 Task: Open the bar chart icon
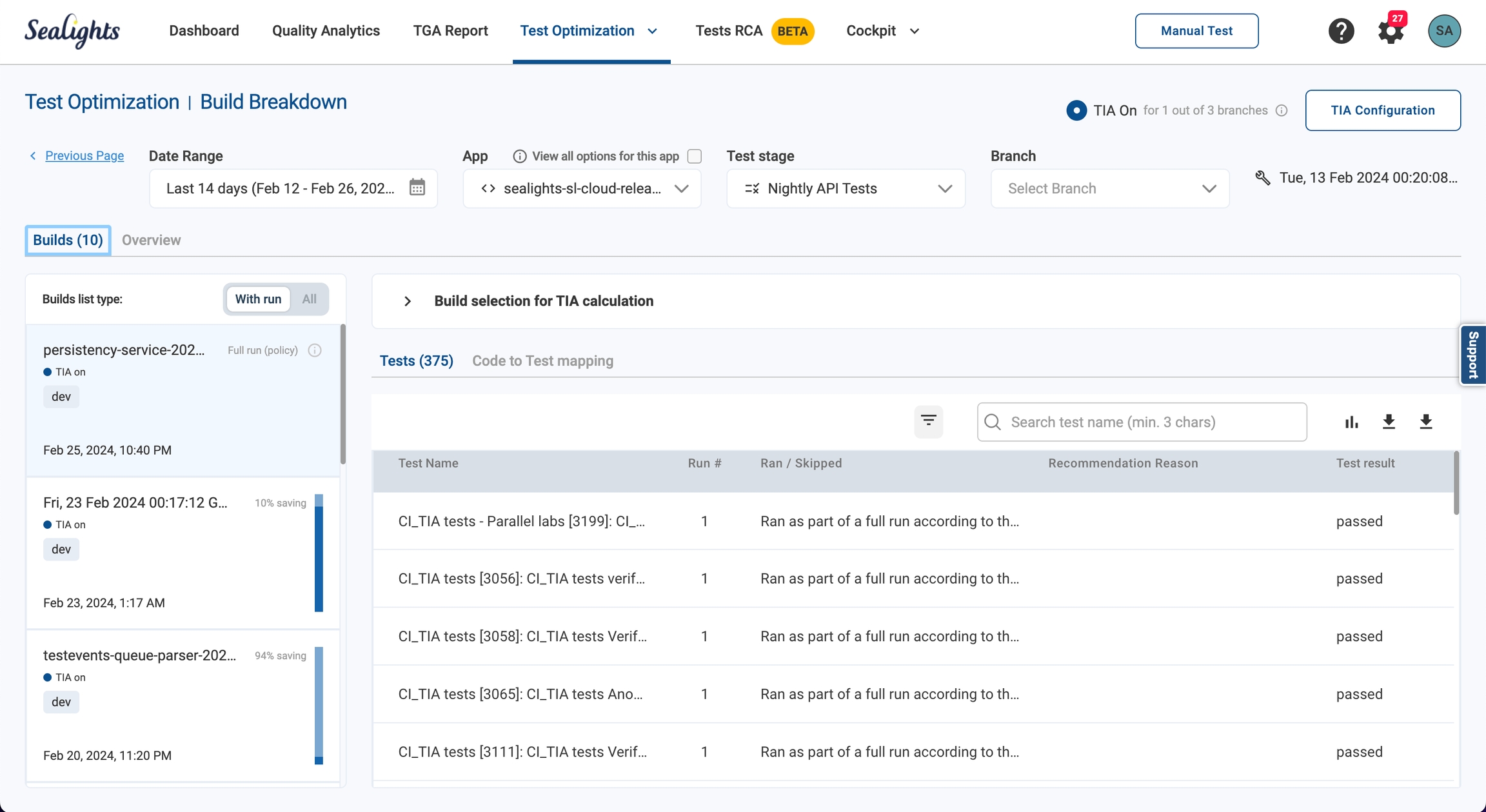[x=1351, y=422]
